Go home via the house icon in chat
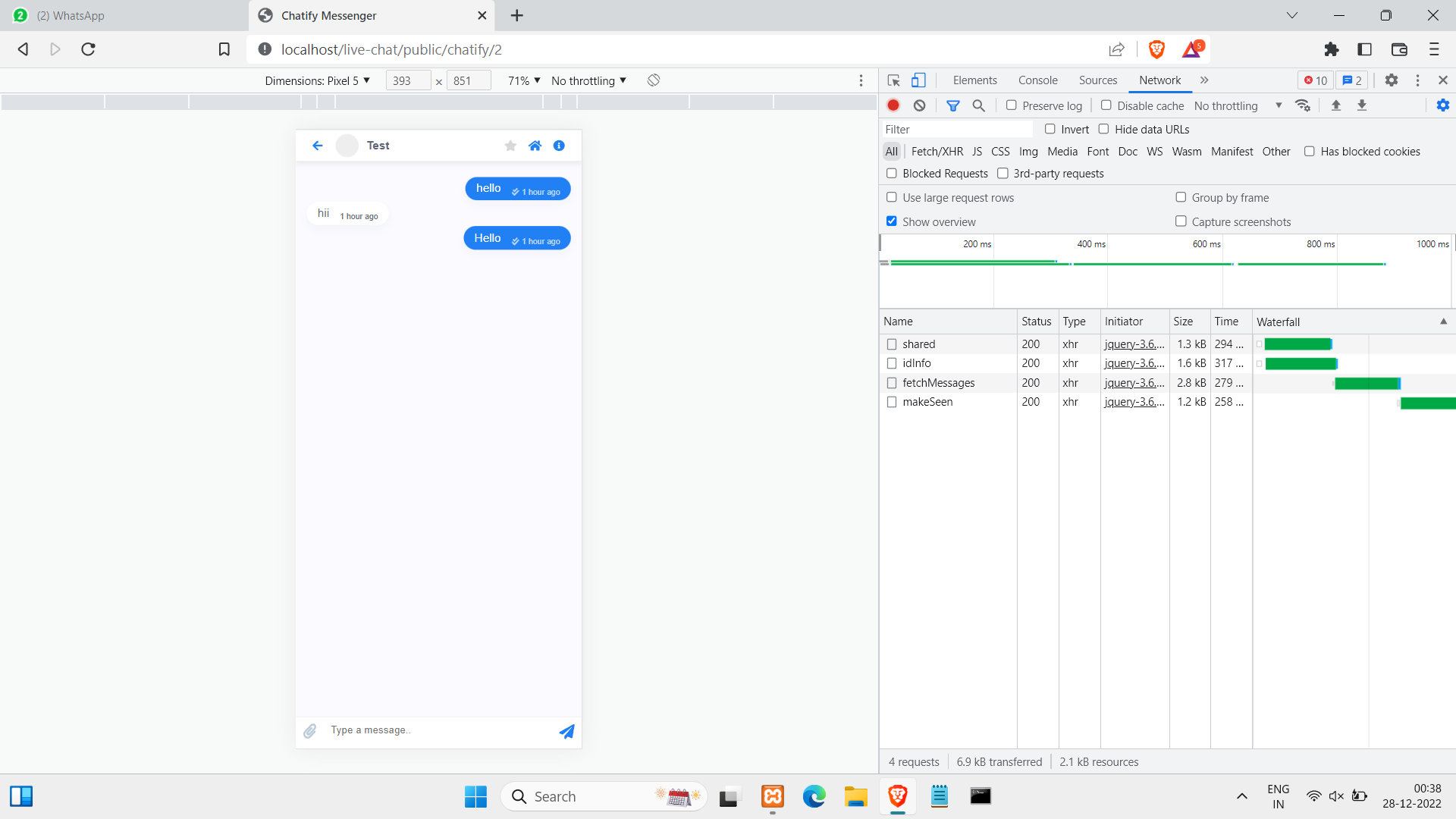This screenshot has width=1456, height=819. point(535,146)
